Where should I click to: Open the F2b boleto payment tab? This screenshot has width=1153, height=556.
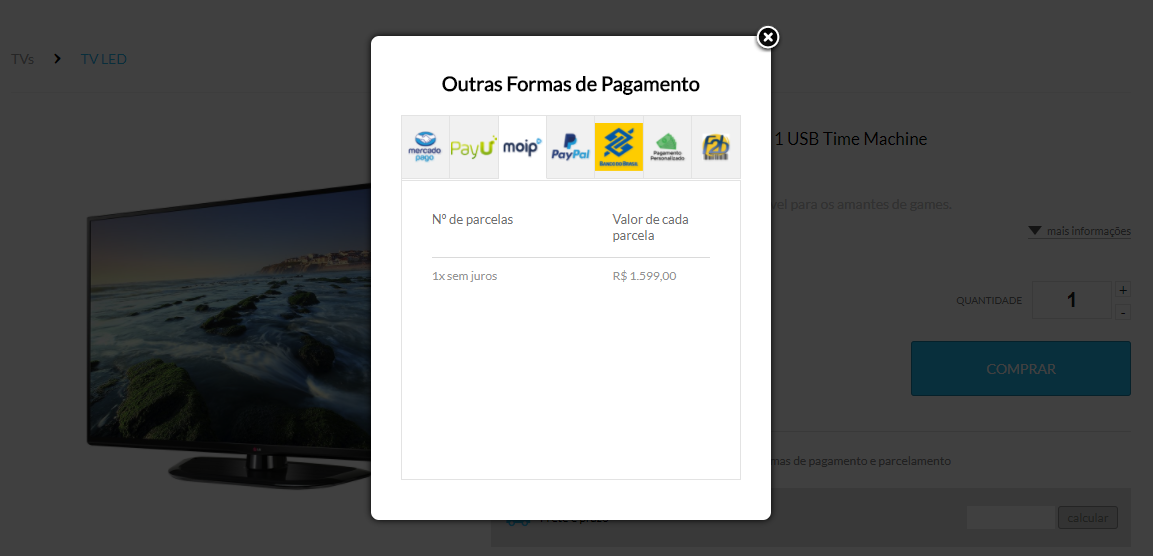coord(716,147)
